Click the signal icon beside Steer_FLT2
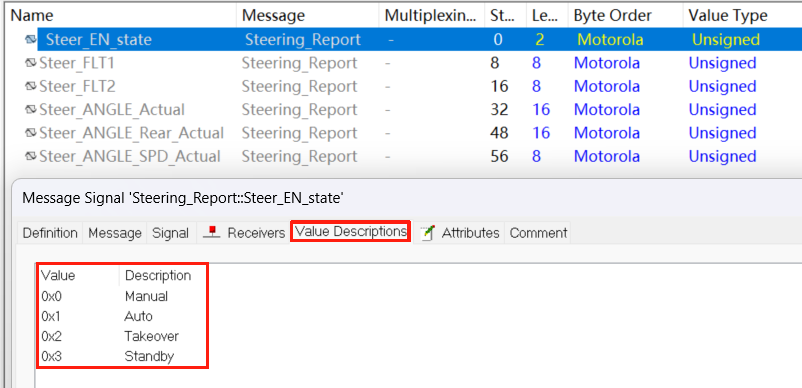Viewport: 802px width, 388px height. coord(31,86)
